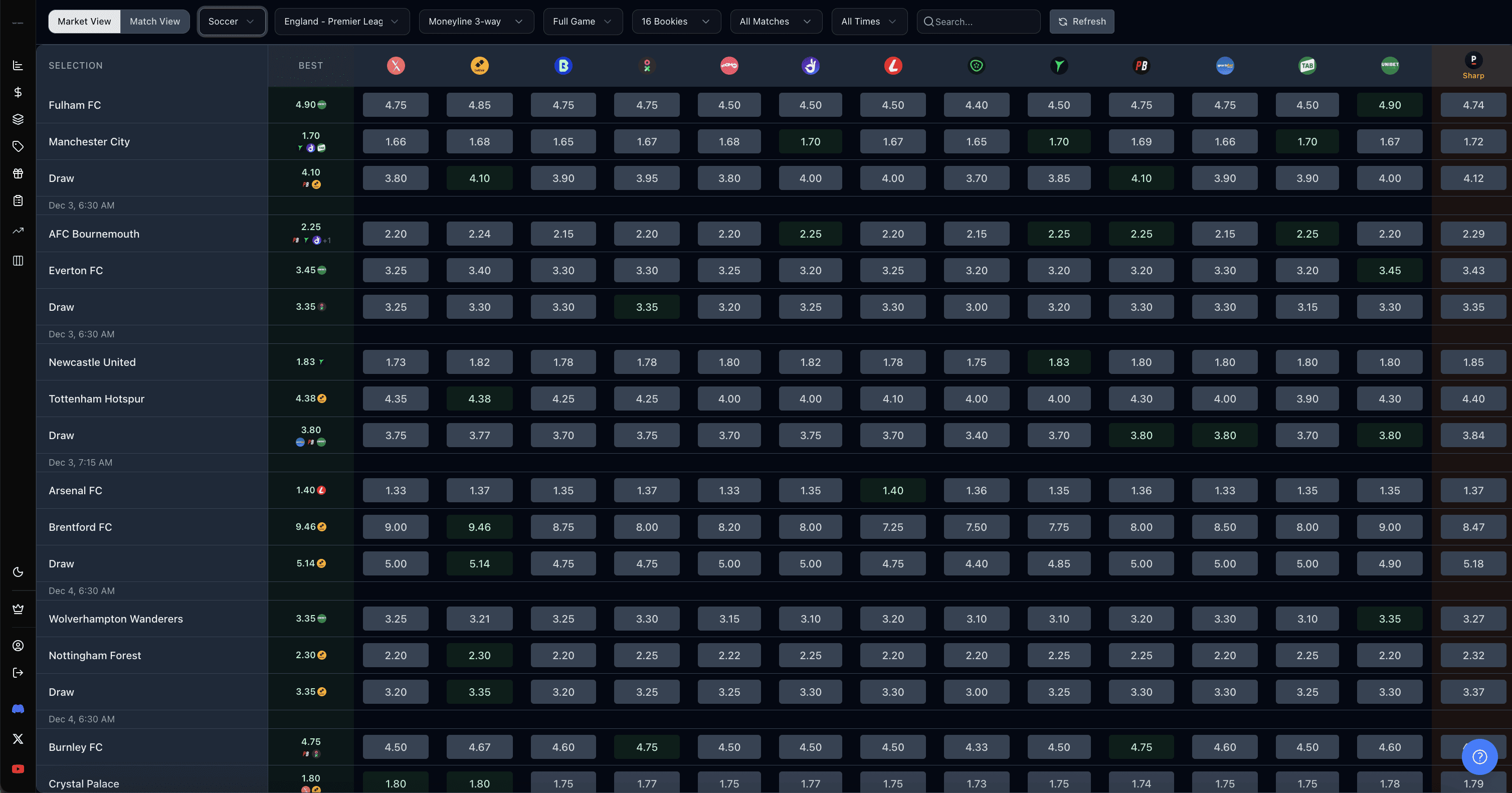Viewport: 1512px width, 793px height.
Task: Switch to Match View
Action: (x=154, y=21)
